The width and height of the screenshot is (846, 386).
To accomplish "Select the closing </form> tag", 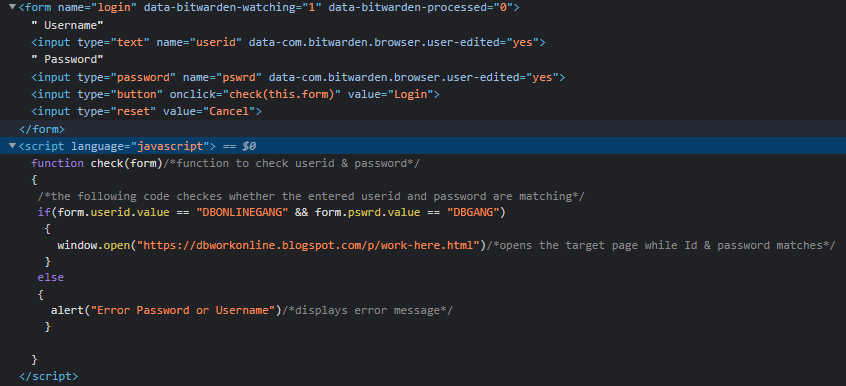I will pos(42,129).
